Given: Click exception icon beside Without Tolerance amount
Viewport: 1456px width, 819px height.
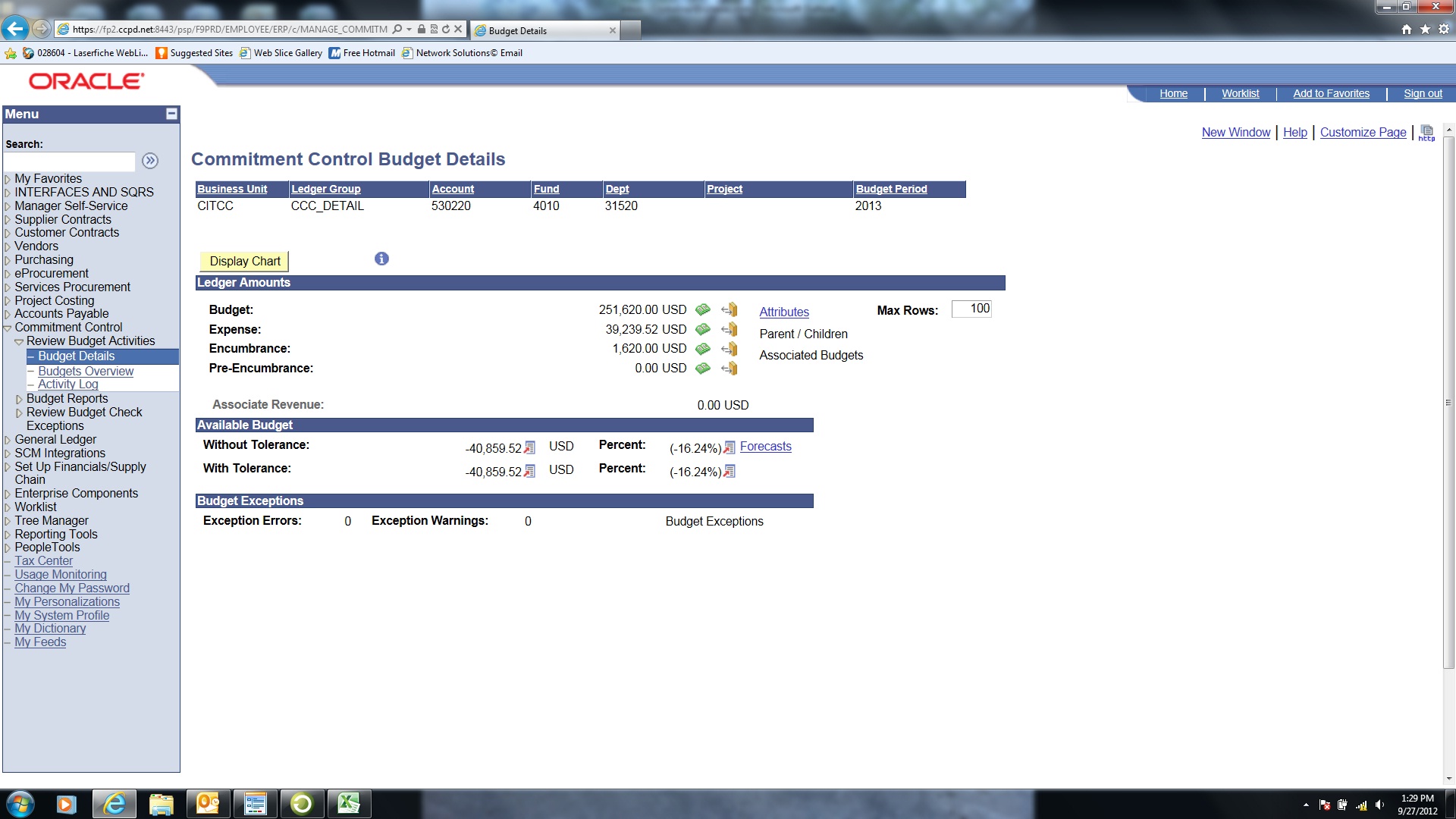Looking at the screenshot, I should [x=529, y=448].
